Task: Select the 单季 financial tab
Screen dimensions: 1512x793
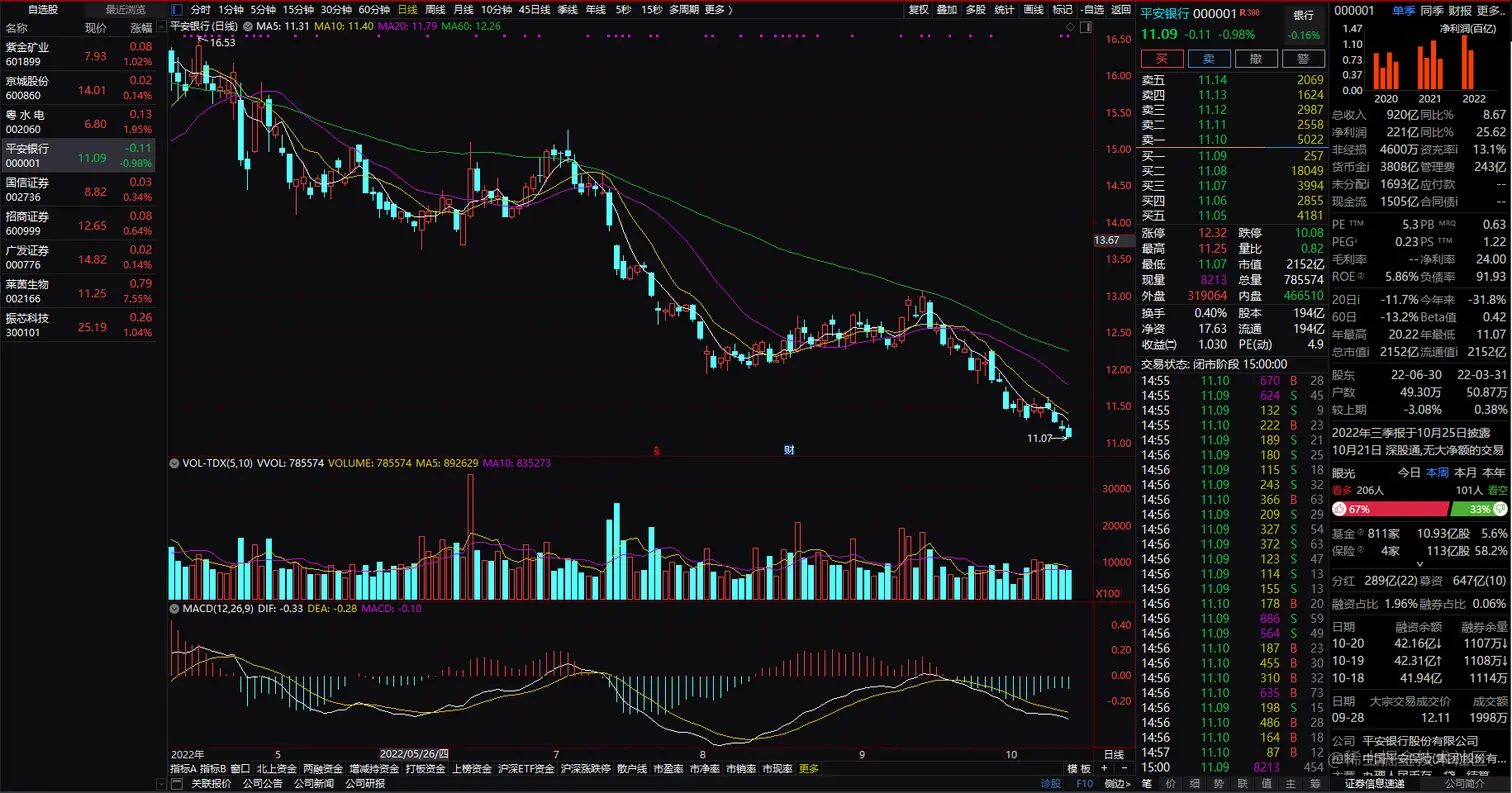Action: tap(1404, 10)
